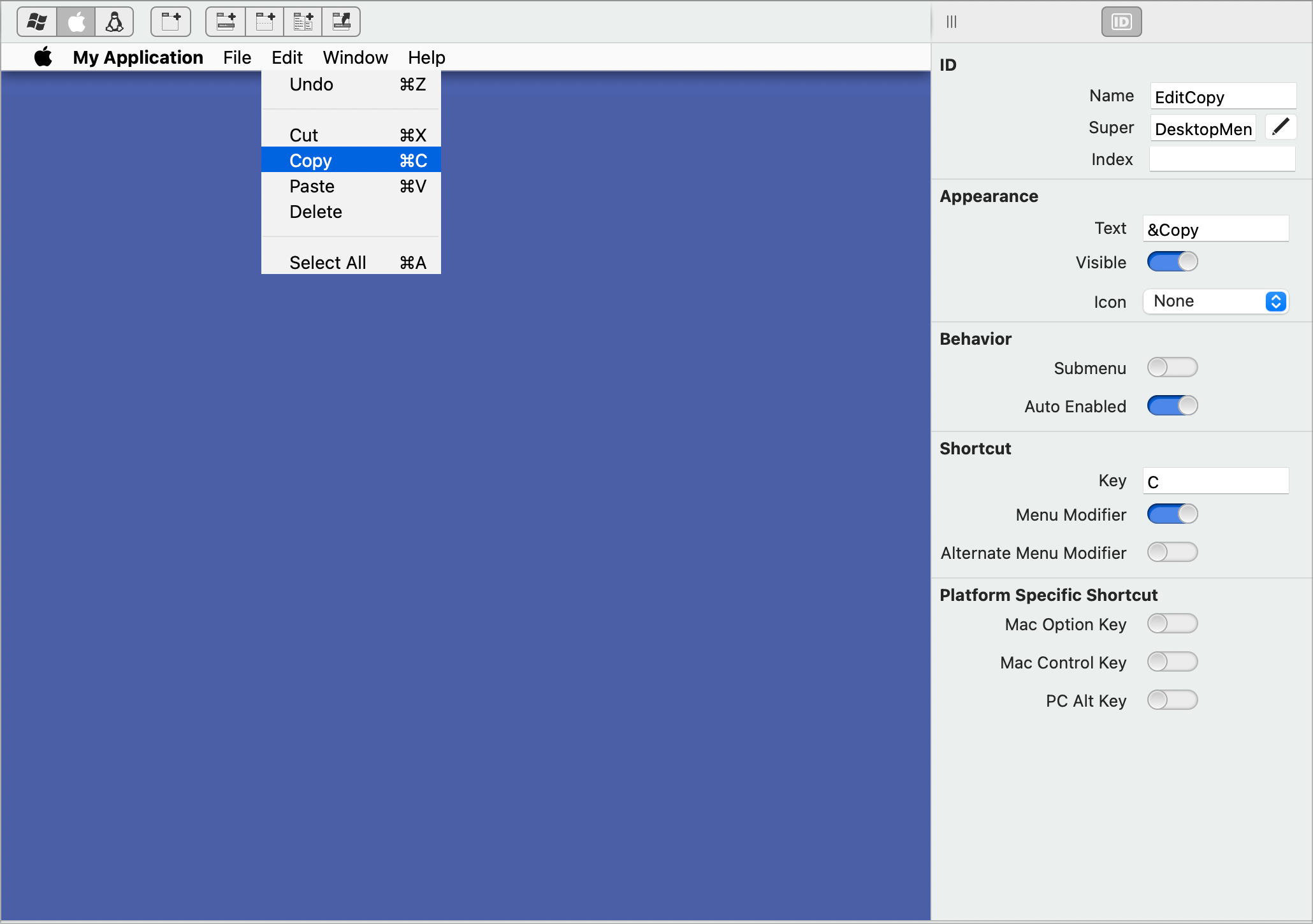Switch to the Windows platform preview
1313x924 pixels.
point(36,21)
